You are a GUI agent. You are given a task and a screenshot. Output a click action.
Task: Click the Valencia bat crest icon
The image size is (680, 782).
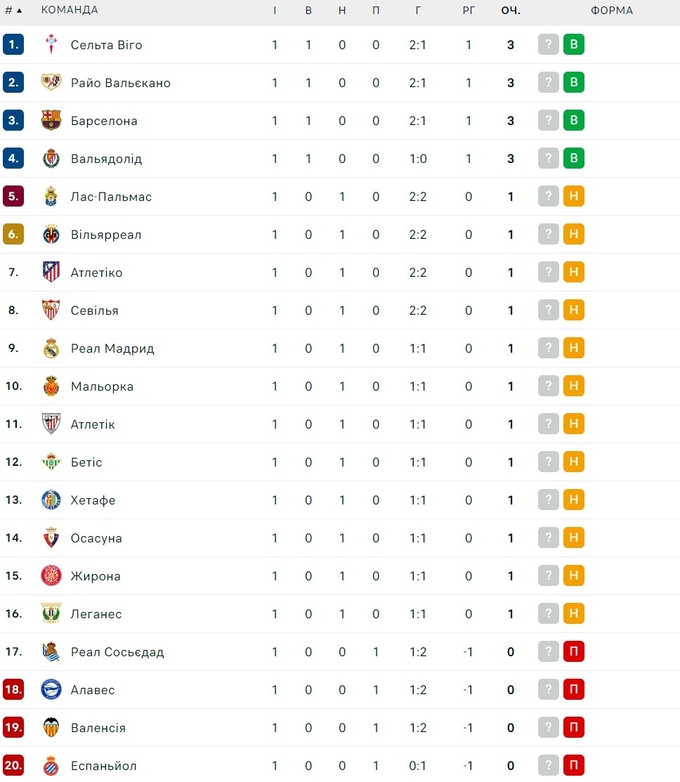(51, 728)
